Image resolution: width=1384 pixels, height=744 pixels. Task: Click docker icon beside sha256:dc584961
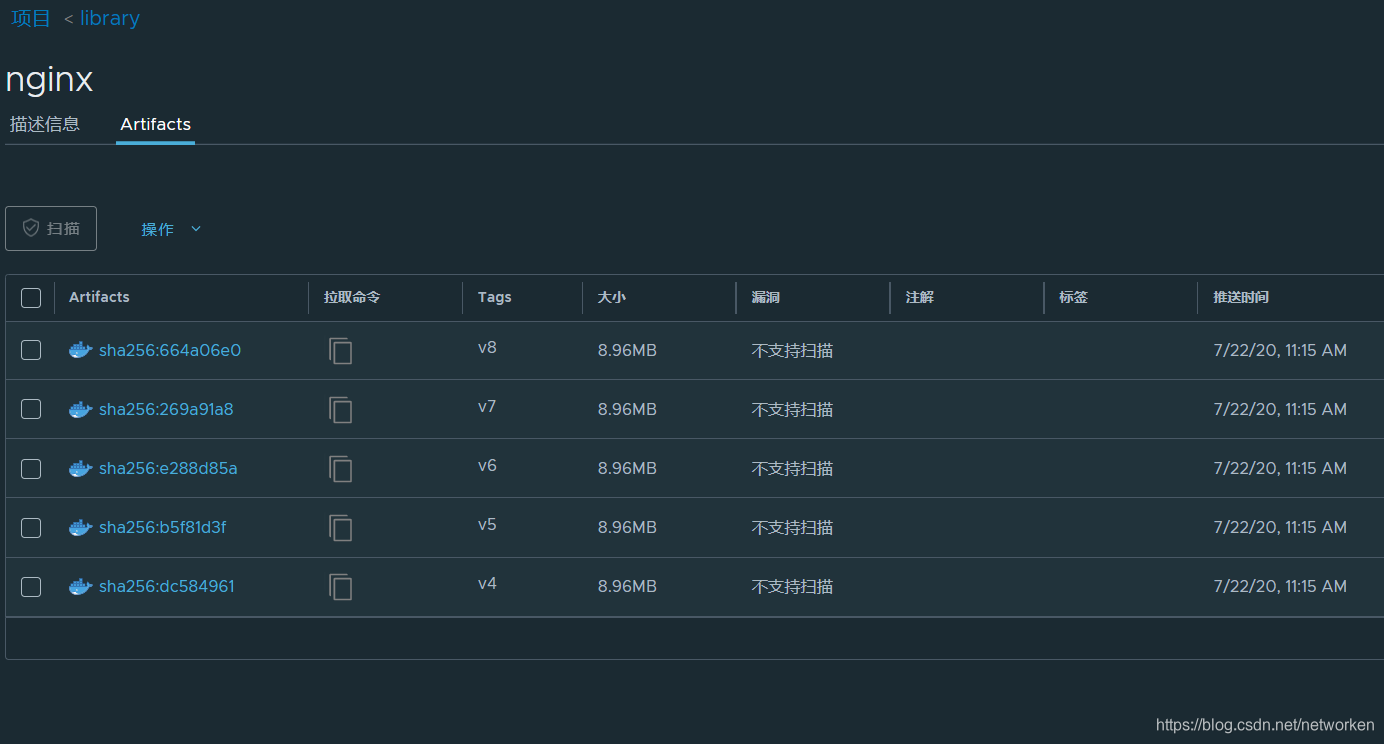[81, 586]
